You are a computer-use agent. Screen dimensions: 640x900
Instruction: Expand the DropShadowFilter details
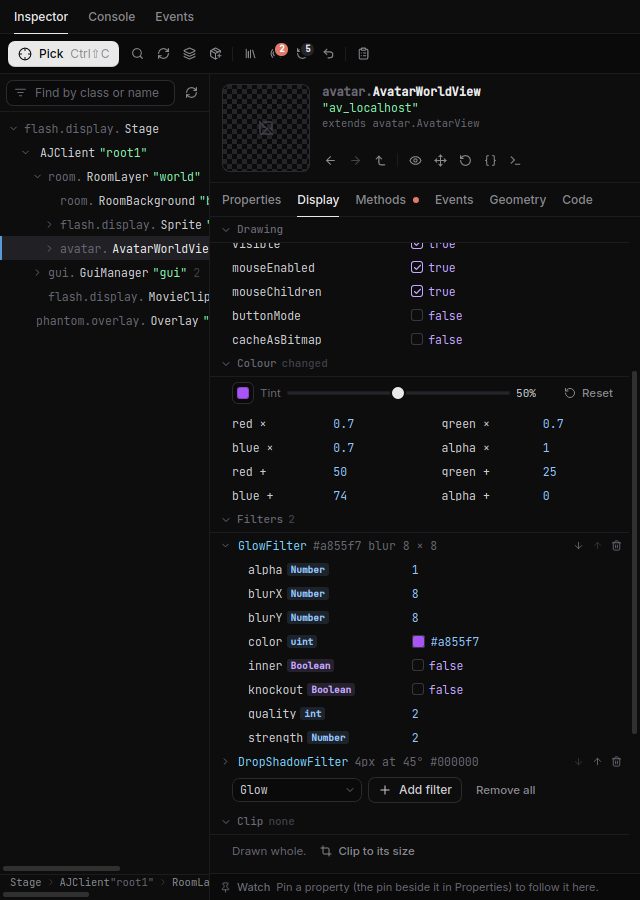coord(226,762)
